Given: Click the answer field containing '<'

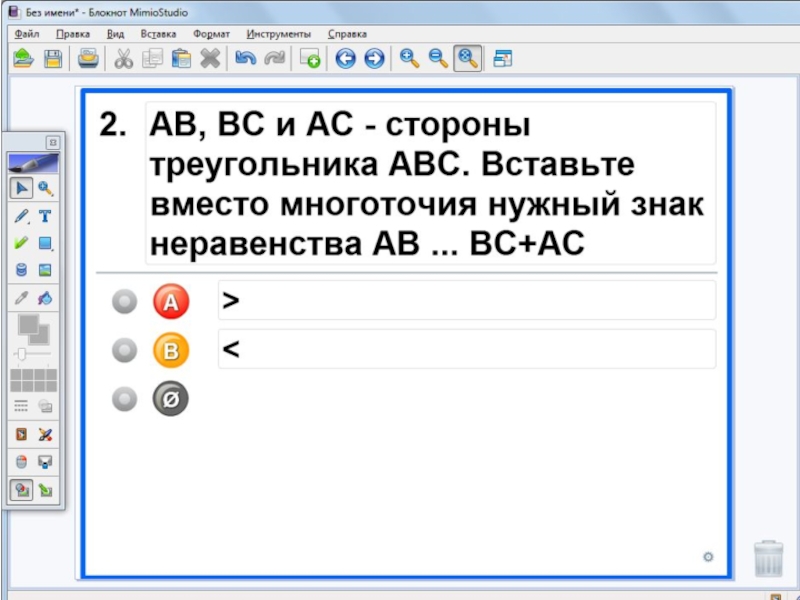Looking at the screenshot, I should [466, 349].
